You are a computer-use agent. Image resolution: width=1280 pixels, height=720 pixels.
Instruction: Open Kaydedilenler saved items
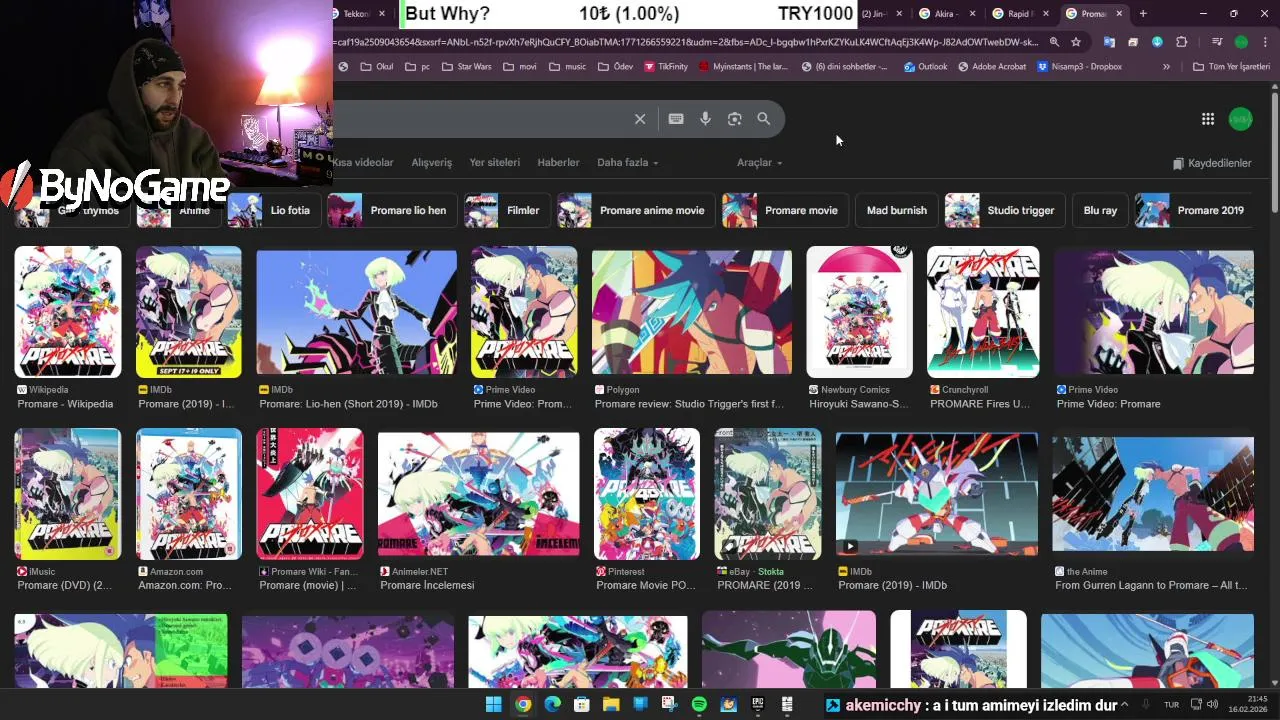pos(1212,163)
